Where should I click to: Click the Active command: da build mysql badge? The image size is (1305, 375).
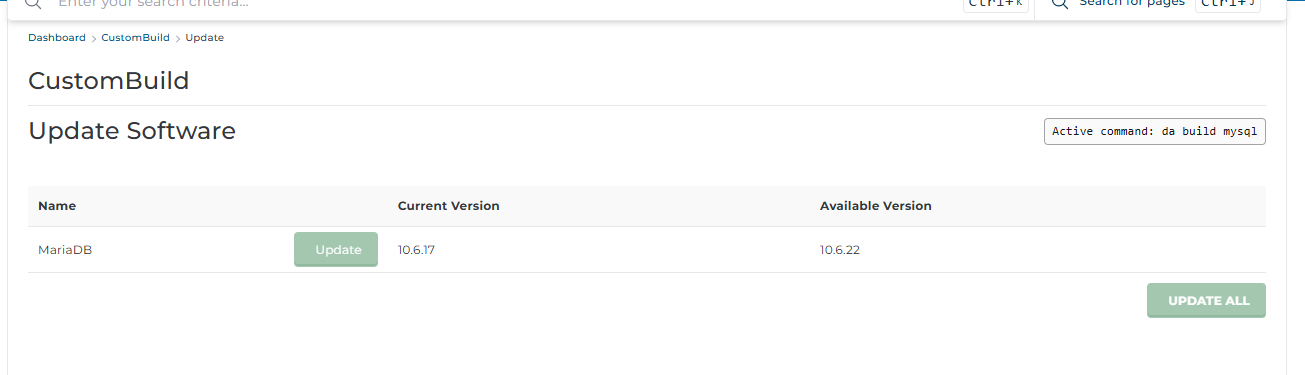point(1155,132)
